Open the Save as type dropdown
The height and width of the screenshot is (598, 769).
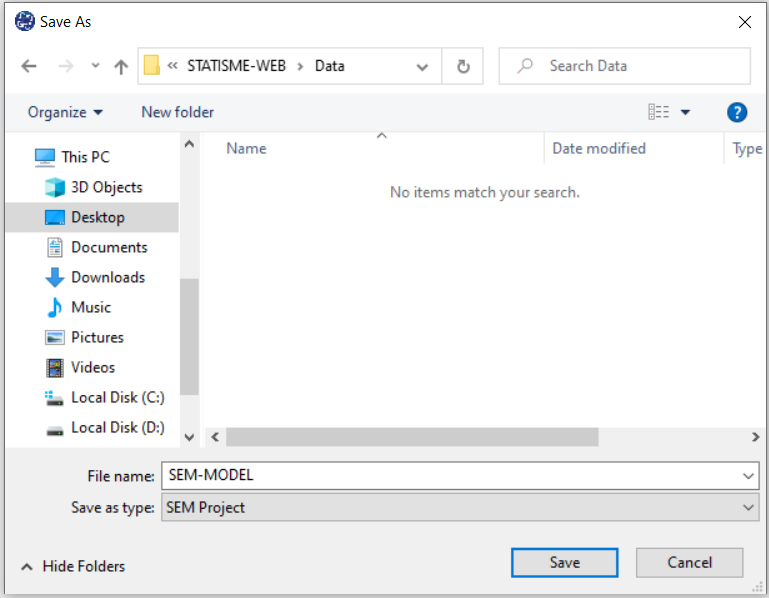[x=749, y=507]
